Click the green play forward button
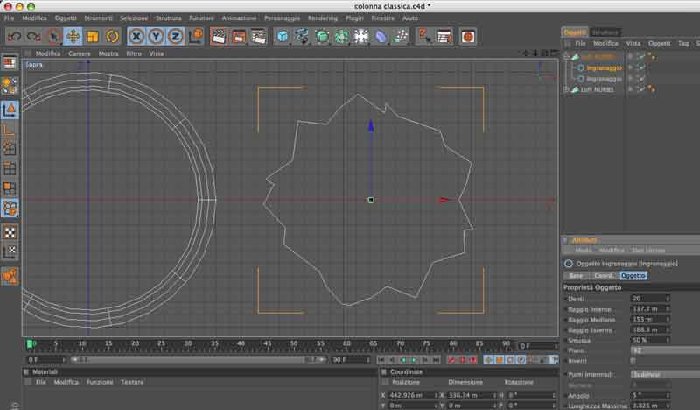 (x=414, y=360)
